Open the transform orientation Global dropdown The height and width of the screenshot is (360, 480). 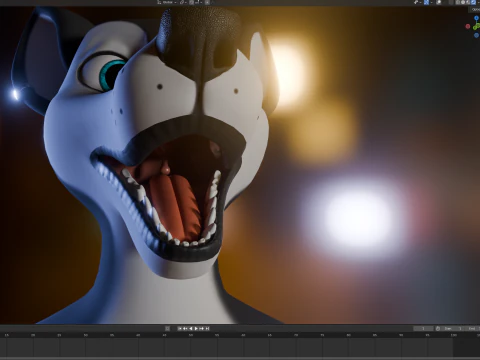pos(167,2)
